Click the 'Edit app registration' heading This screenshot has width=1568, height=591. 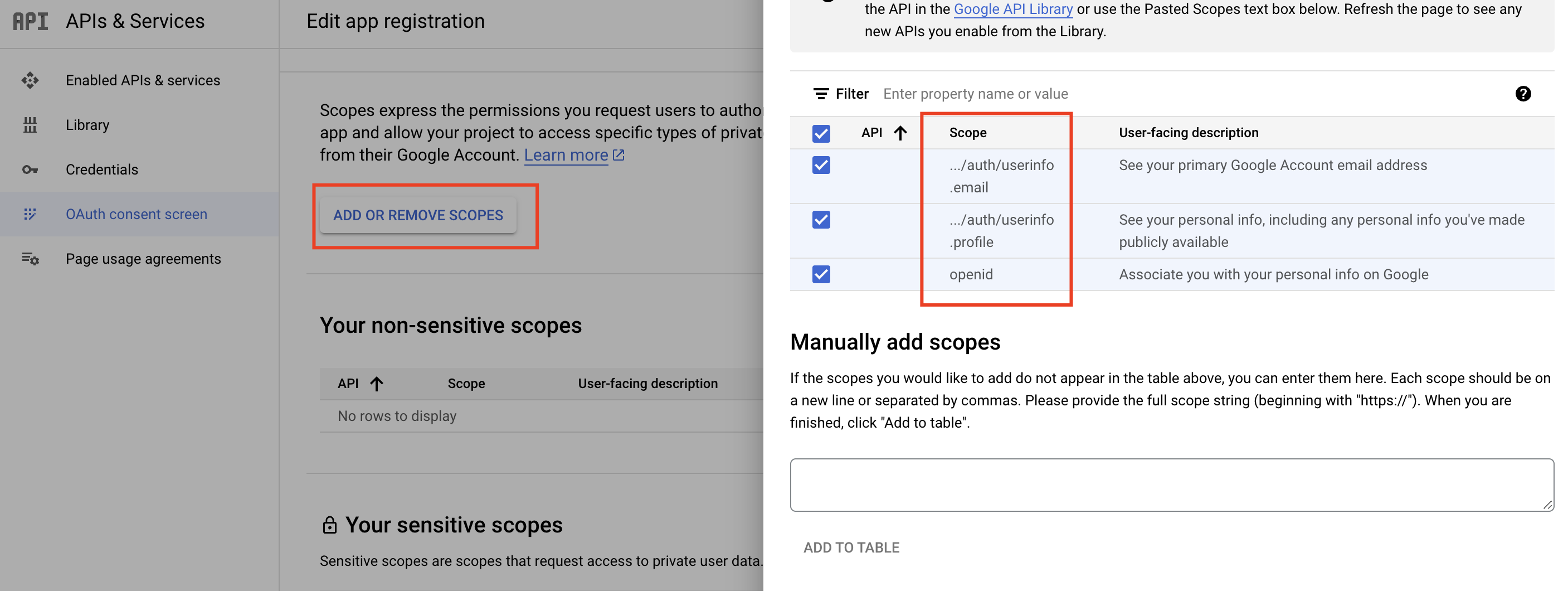point(396,21)
